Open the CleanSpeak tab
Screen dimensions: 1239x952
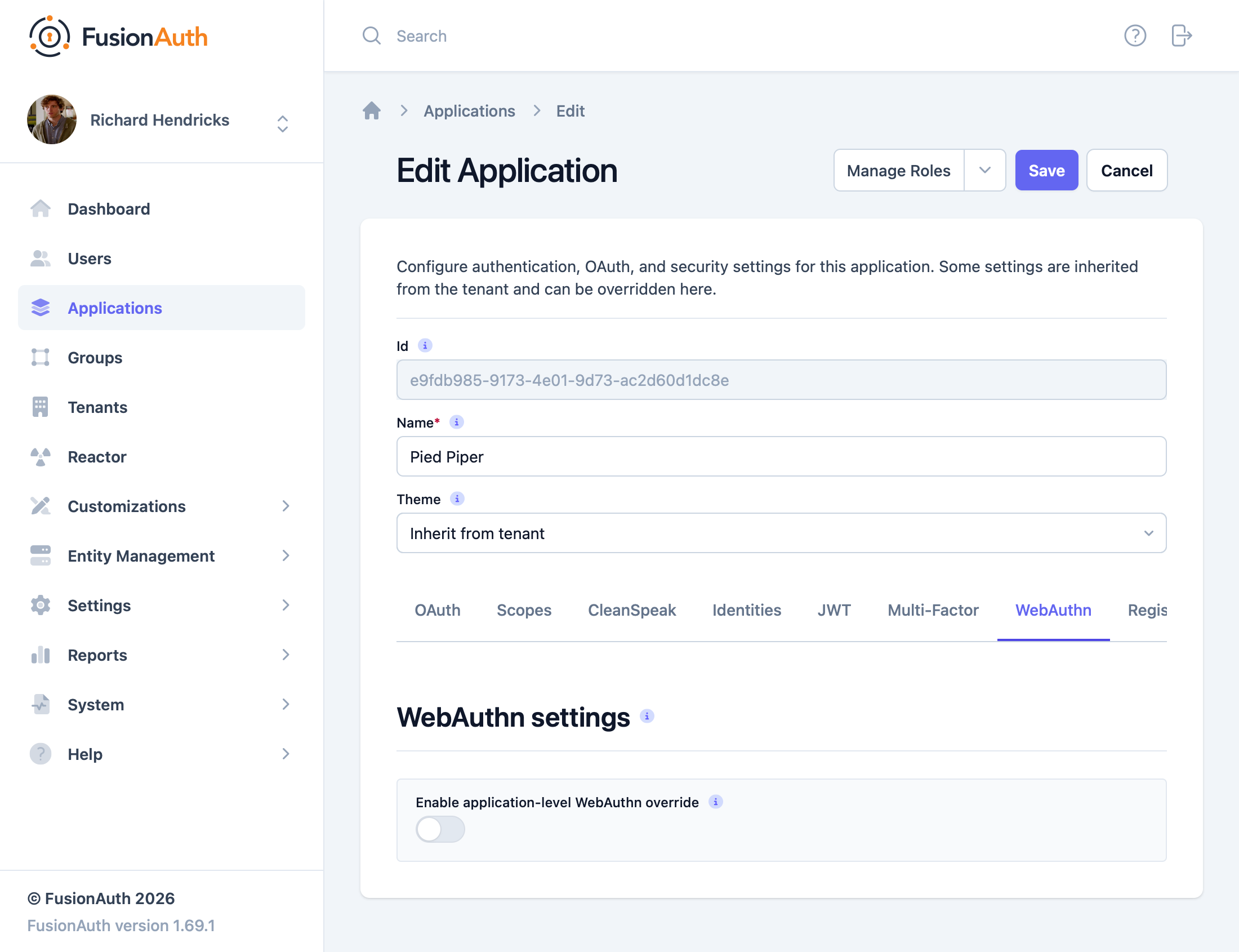(632, 610)
